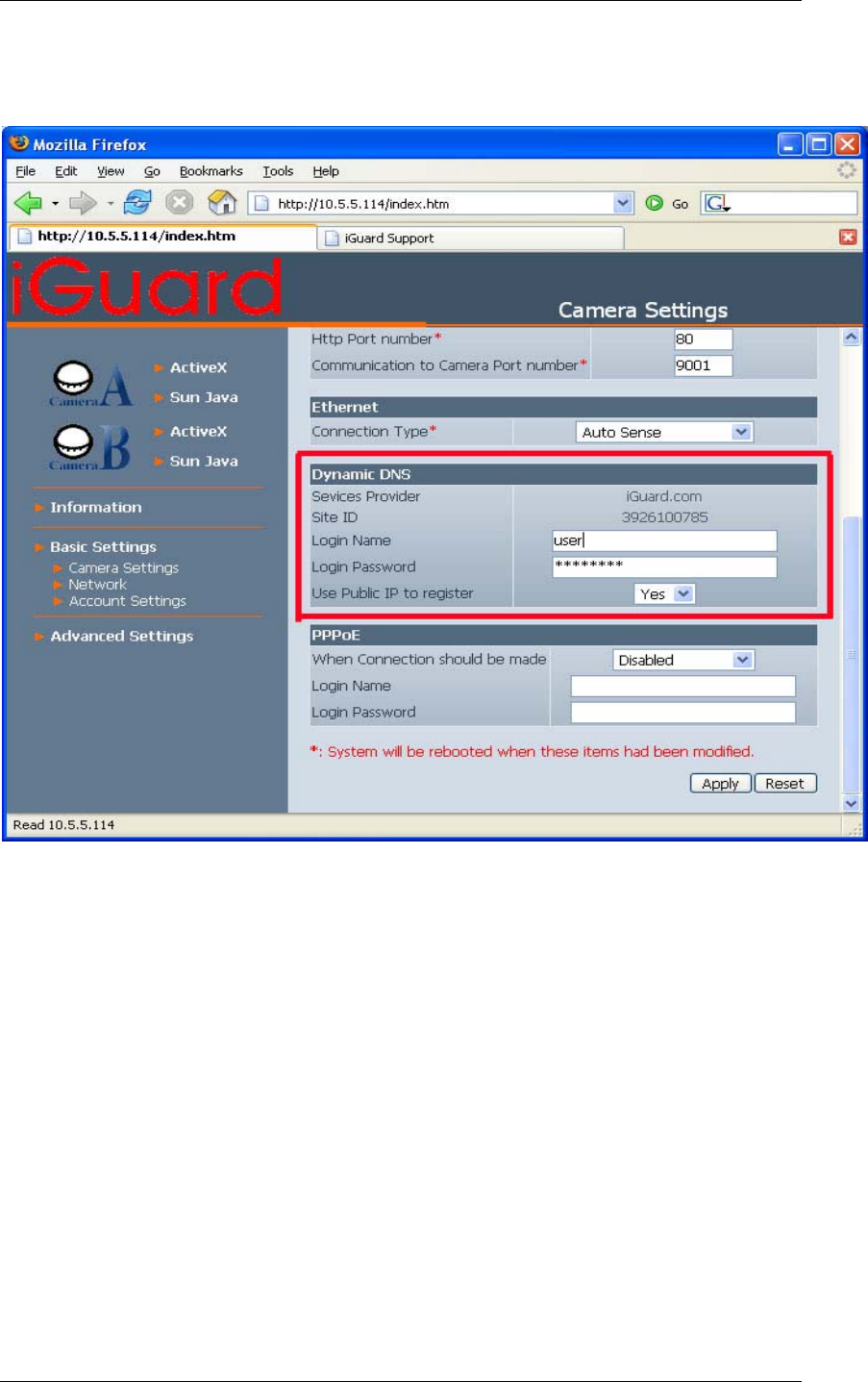The image size is (868, 1382).
Task: Open Camera A ActiveX link
Action: (198, 367)
